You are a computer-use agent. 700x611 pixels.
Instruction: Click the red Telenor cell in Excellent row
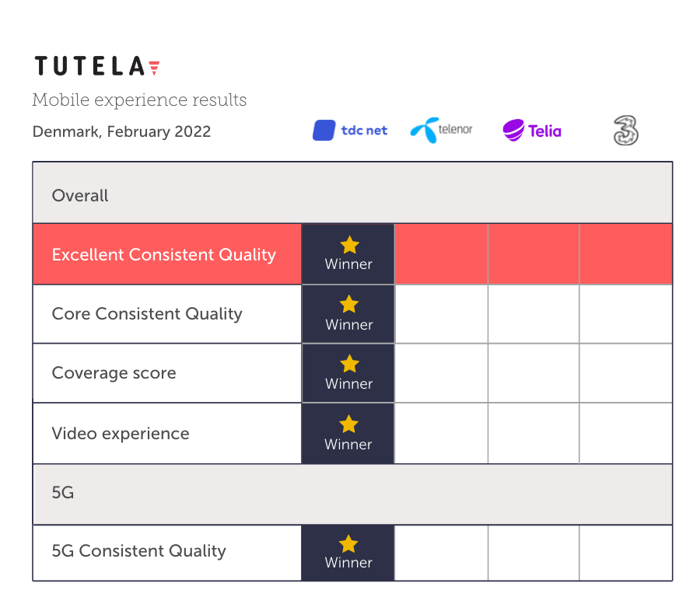(x=441, y=254)
